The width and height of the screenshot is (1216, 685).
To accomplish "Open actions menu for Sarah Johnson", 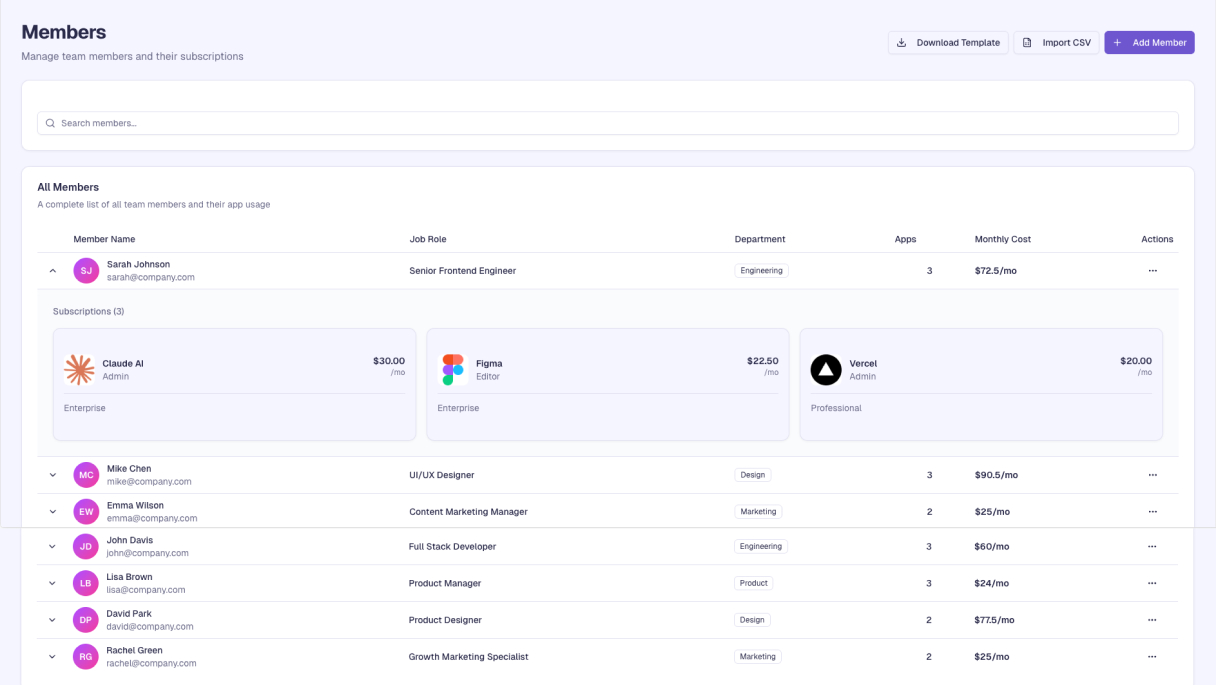I will [x=1152, y=271].
